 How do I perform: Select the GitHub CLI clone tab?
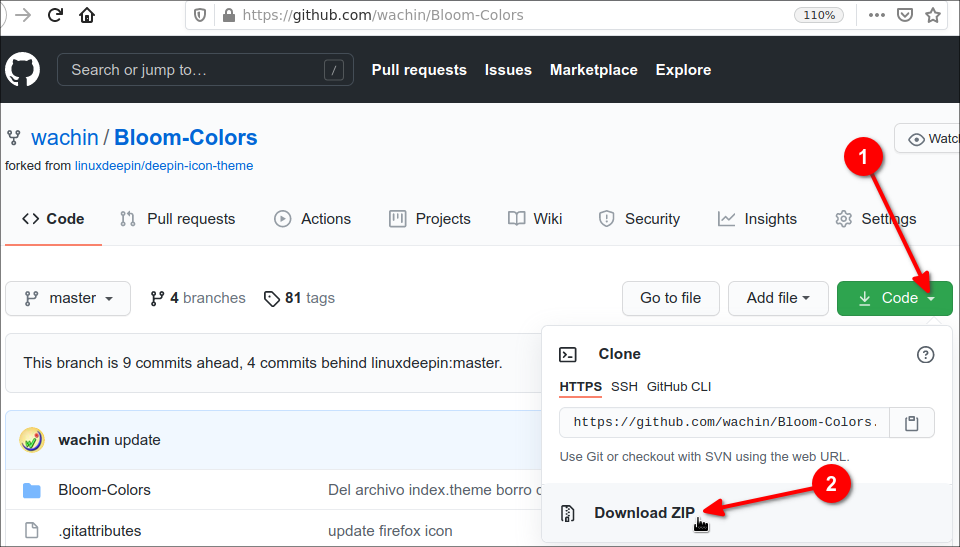(x=679, y=387)
